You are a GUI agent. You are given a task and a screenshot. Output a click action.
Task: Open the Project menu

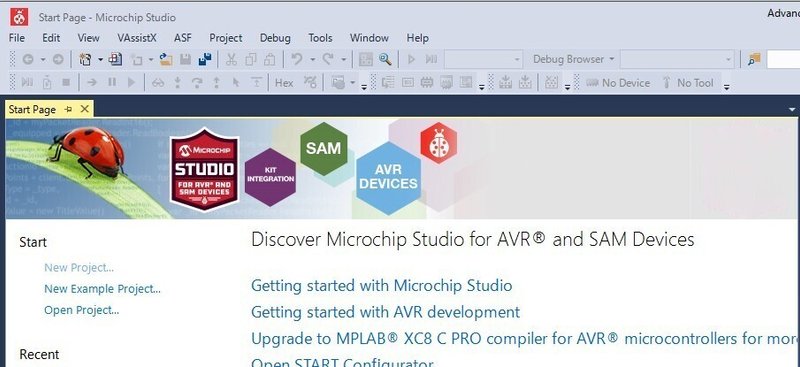point(226,38)
